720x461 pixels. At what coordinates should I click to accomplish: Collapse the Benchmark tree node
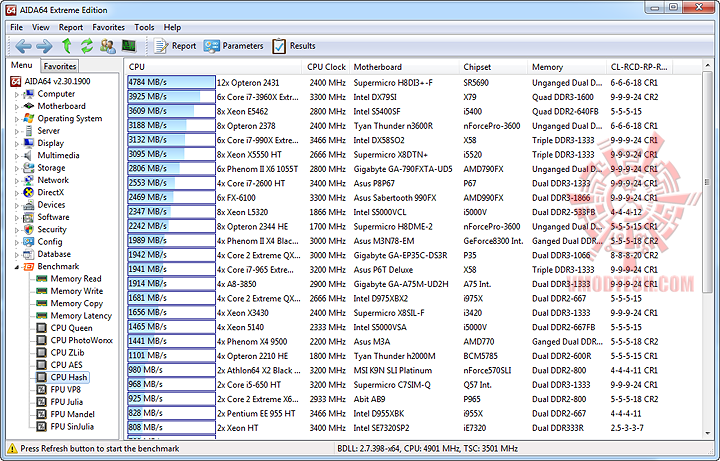coord(17,267)
